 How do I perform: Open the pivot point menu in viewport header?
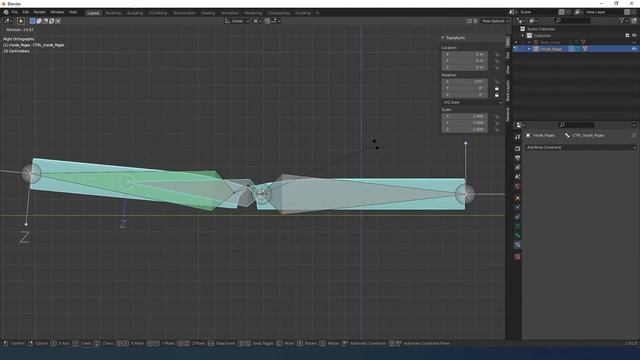click(257, 21)
